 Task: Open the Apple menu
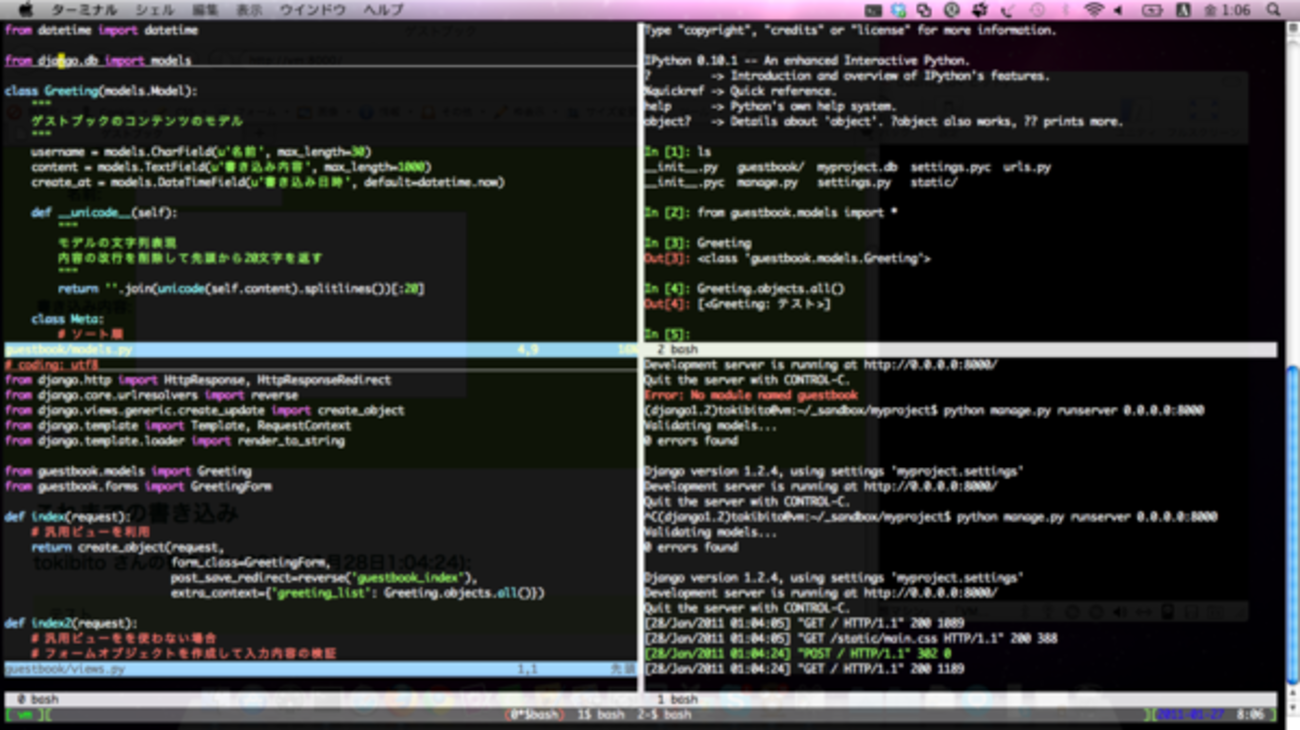[25, 10]
